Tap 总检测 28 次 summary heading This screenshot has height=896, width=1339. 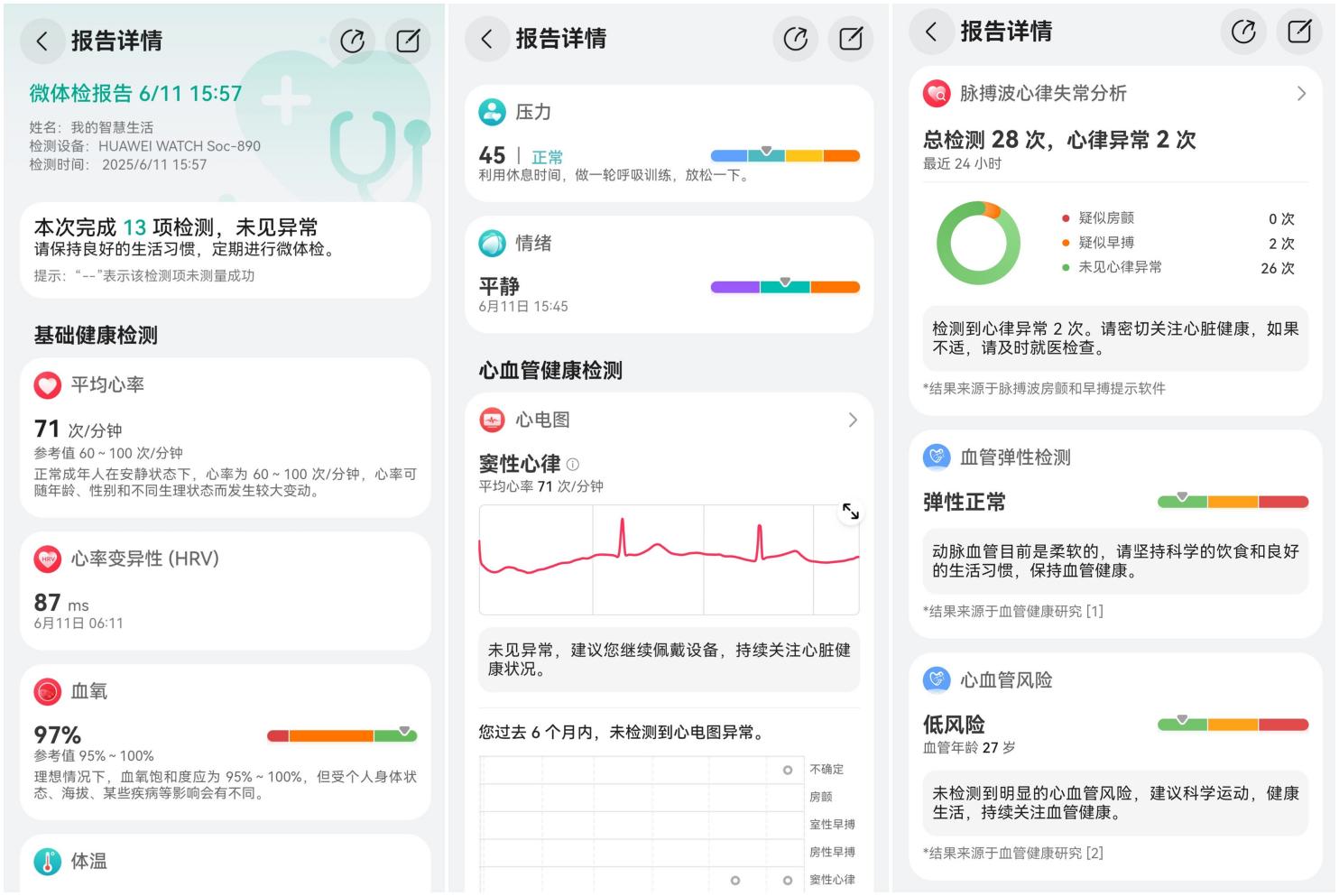1059,140
